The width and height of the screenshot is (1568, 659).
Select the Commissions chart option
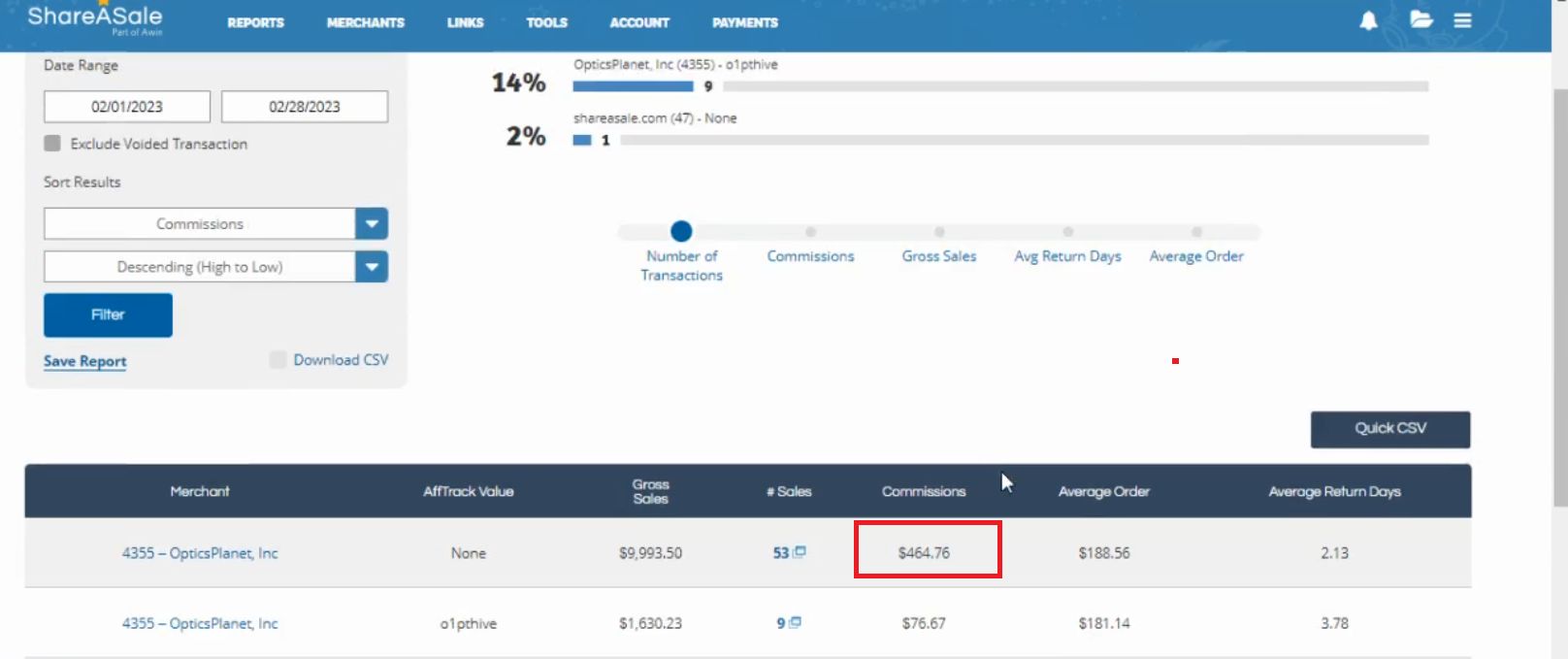click(810, 232)
